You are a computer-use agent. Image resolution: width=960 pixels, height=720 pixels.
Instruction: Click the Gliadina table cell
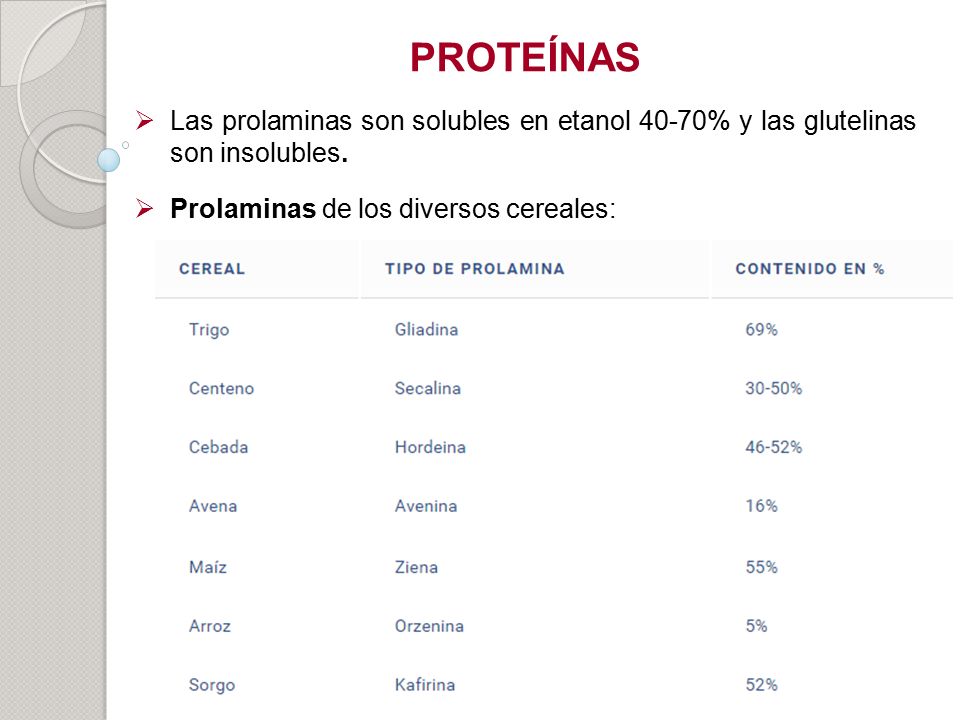426,329
